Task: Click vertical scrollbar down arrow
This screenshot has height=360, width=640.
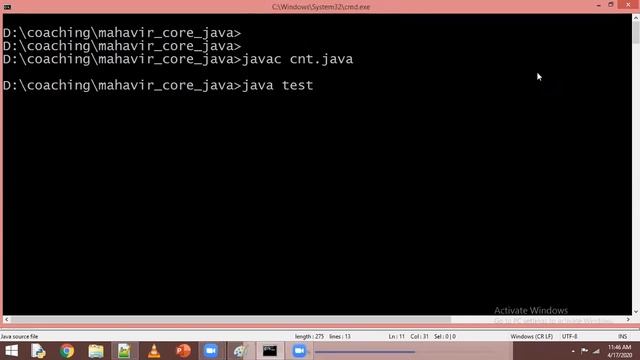Action: pyautogui.click(x=636, y=311)
